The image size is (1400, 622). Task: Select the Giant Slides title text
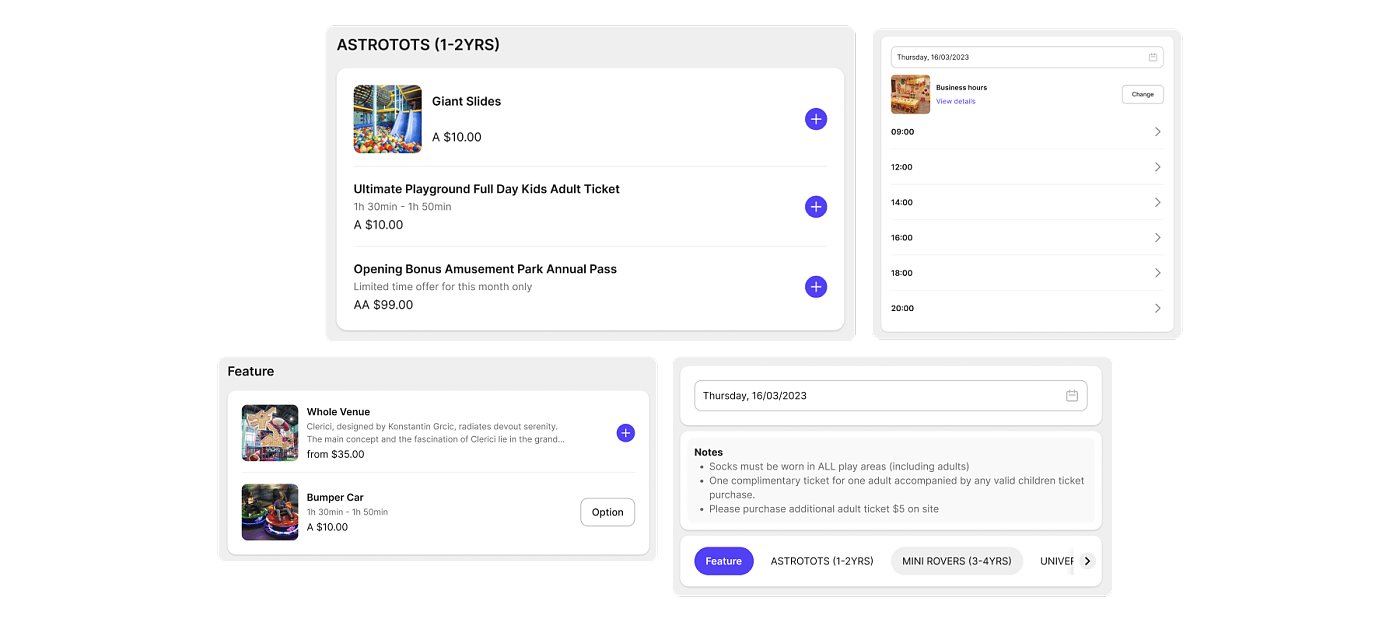(x=467, y=101)
